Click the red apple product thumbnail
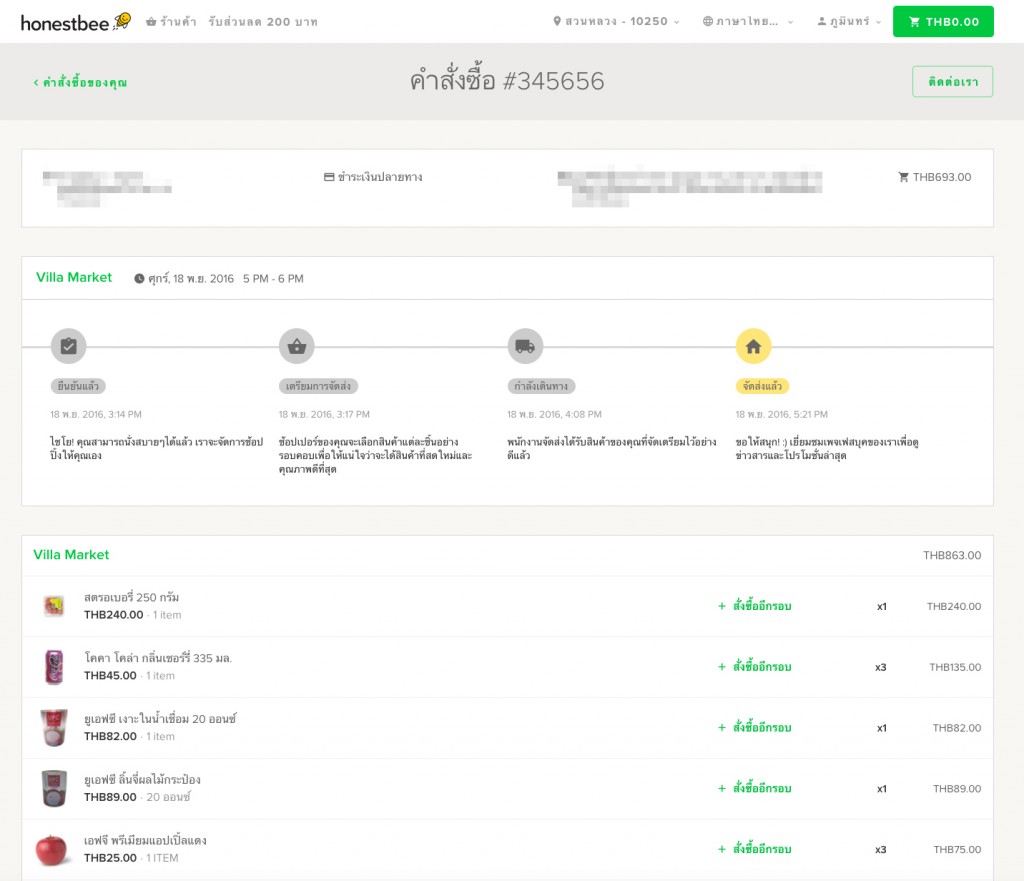This screenshot has height=881, width=1024. click(x=53, y=849)
